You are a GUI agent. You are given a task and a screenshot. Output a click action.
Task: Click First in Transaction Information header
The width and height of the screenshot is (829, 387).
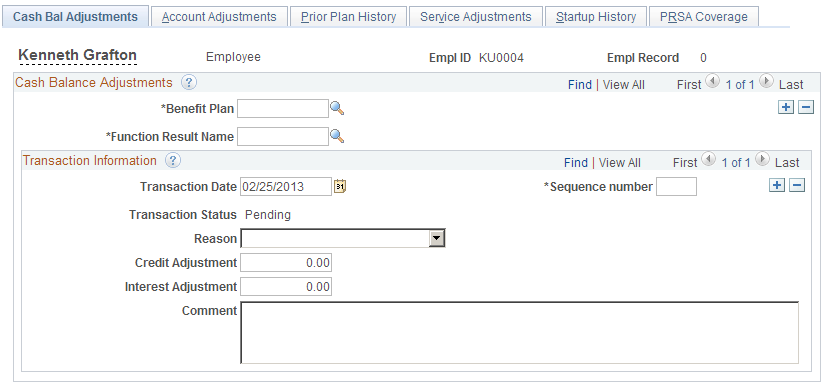(x=685, y=163)
